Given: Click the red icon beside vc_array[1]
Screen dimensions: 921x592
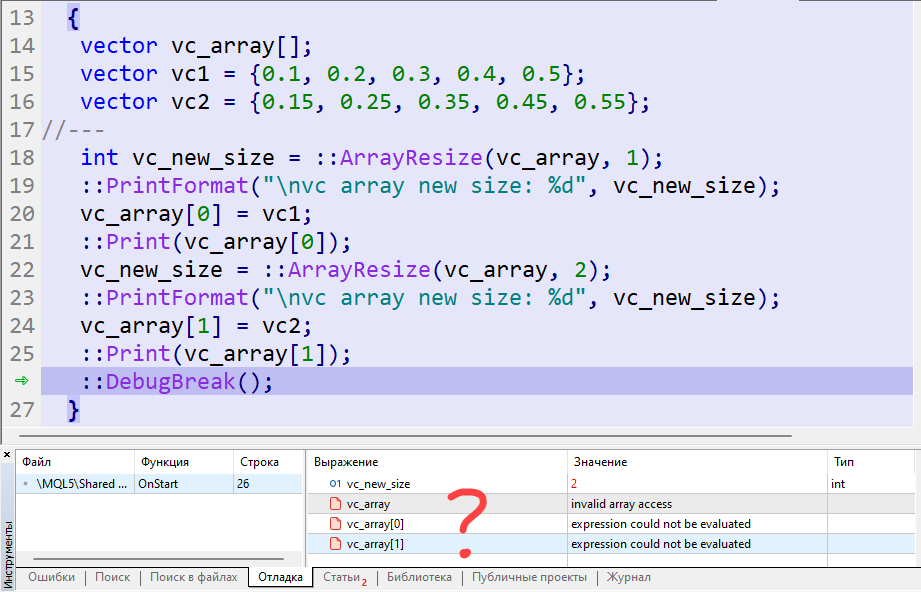Looking at the screenshot, I should [x=335, y=544].
